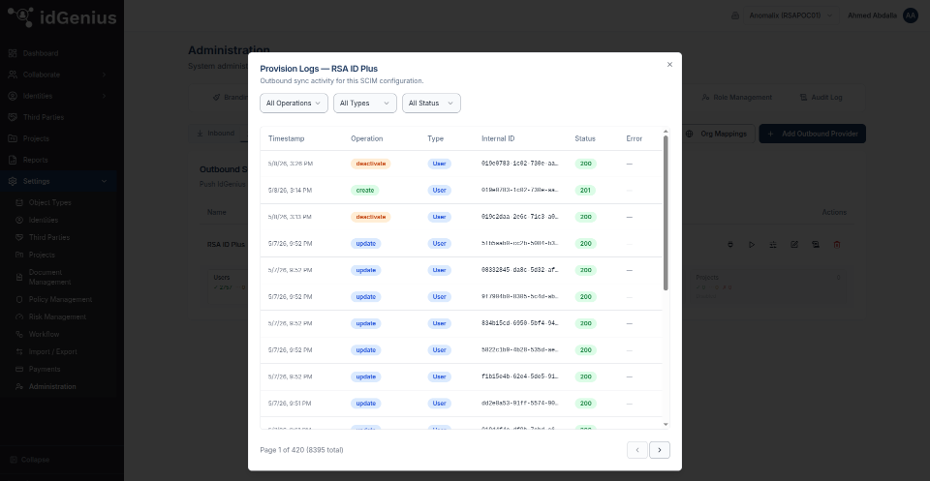Click the top-level Identities sidebar icon
This screenshot has height=481, width=930.
tap(12, 96)
